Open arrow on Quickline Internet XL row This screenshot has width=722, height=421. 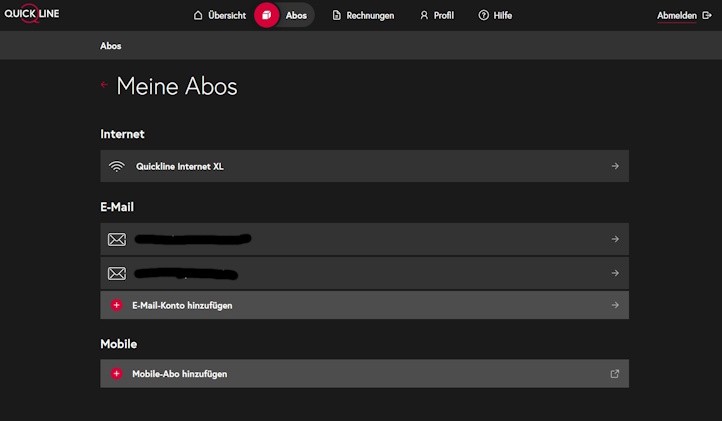pos(615,166)
